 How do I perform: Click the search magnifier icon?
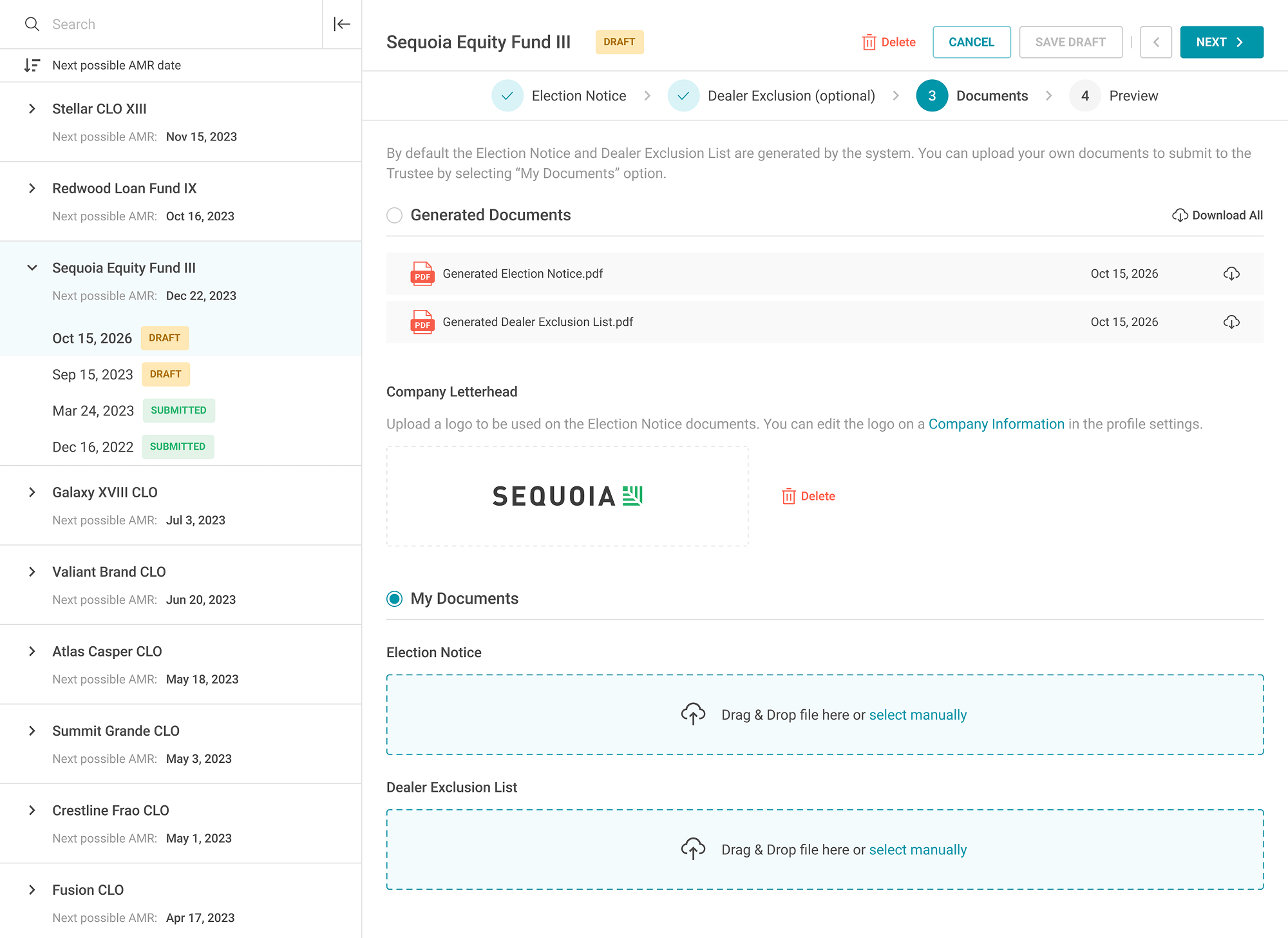pos(32,24)
